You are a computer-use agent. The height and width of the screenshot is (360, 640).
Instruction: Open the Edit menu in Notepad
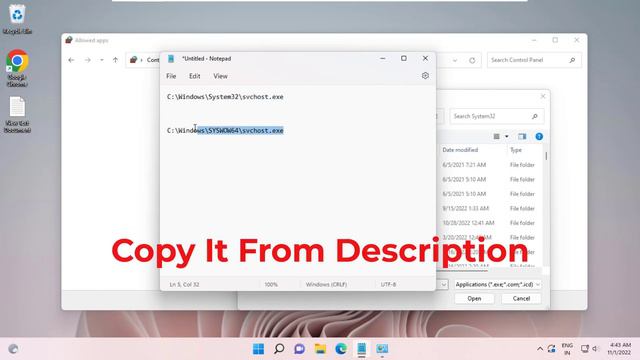point(195,76)
